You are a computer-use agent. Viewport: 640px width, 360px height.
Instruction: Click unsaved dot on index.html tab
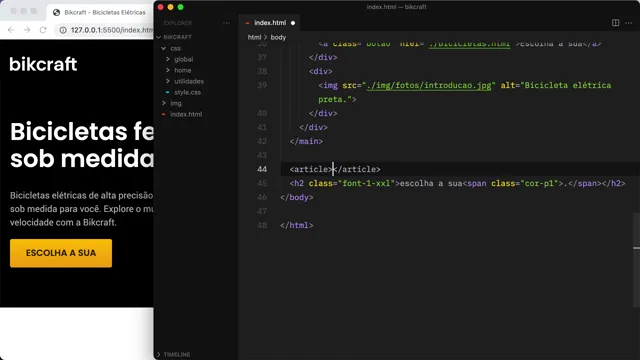[x=293, y=23]
